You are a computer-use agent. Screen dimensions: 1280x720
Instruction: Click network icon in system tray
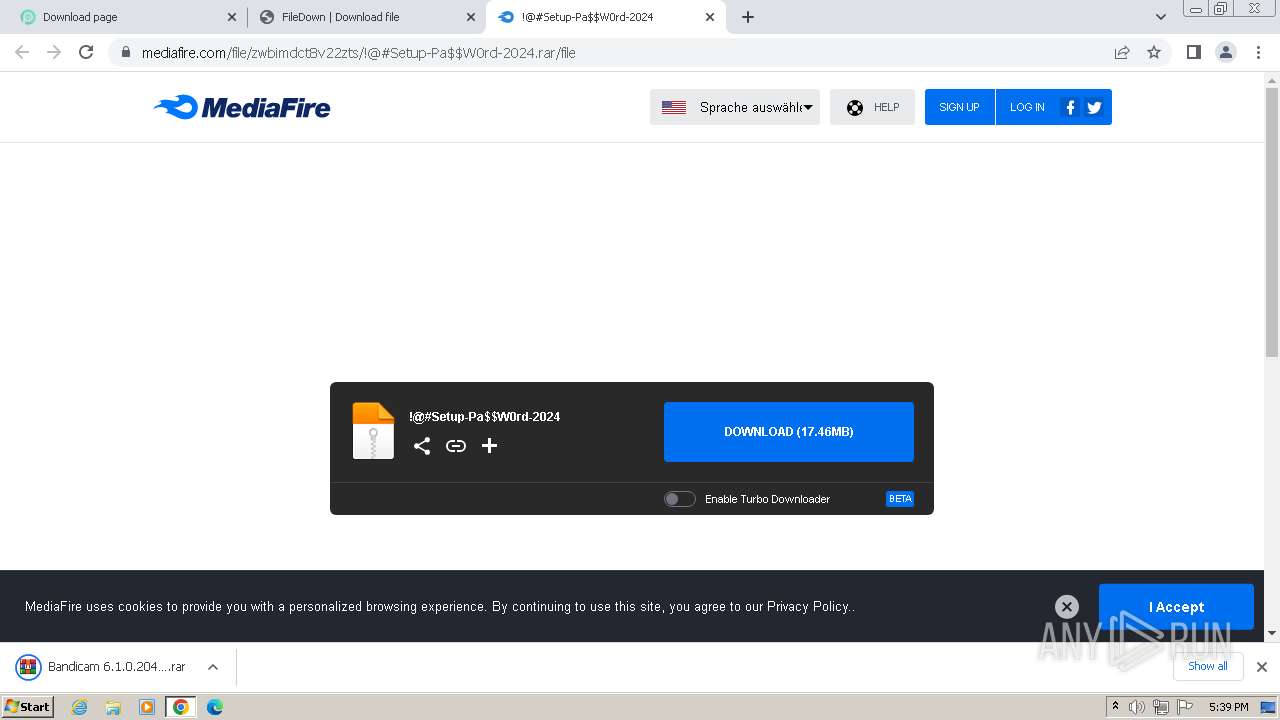click(1160, 707)
